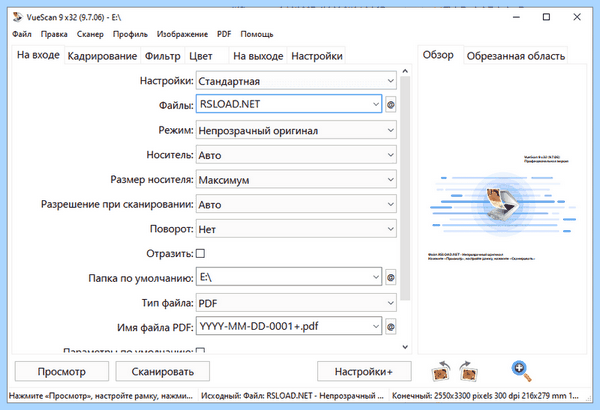Screen dimensions: 600x410
Task: Click scroll-down arrow of options panel
Action: 405,347
